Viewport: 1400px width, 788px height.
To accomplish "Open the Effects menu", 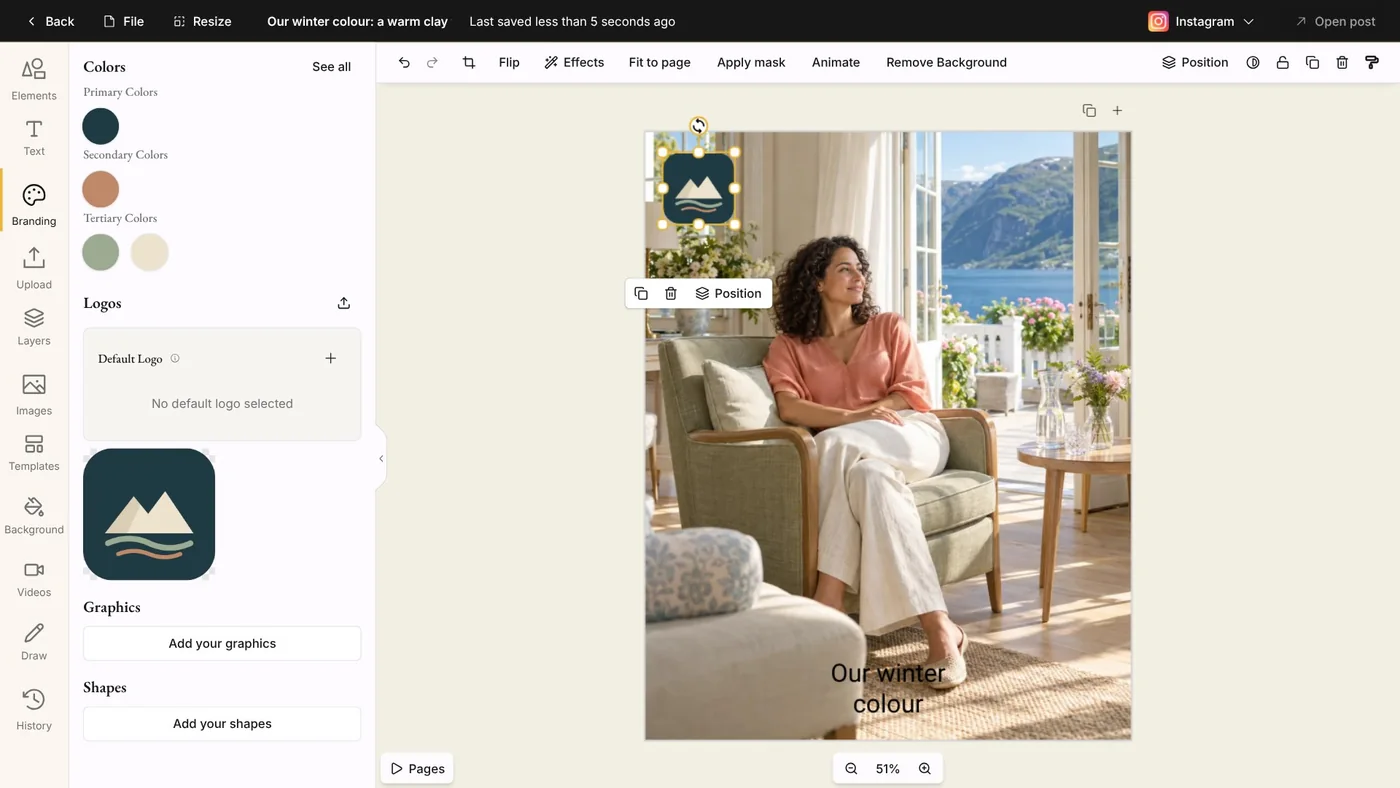I will coord(574,62).
